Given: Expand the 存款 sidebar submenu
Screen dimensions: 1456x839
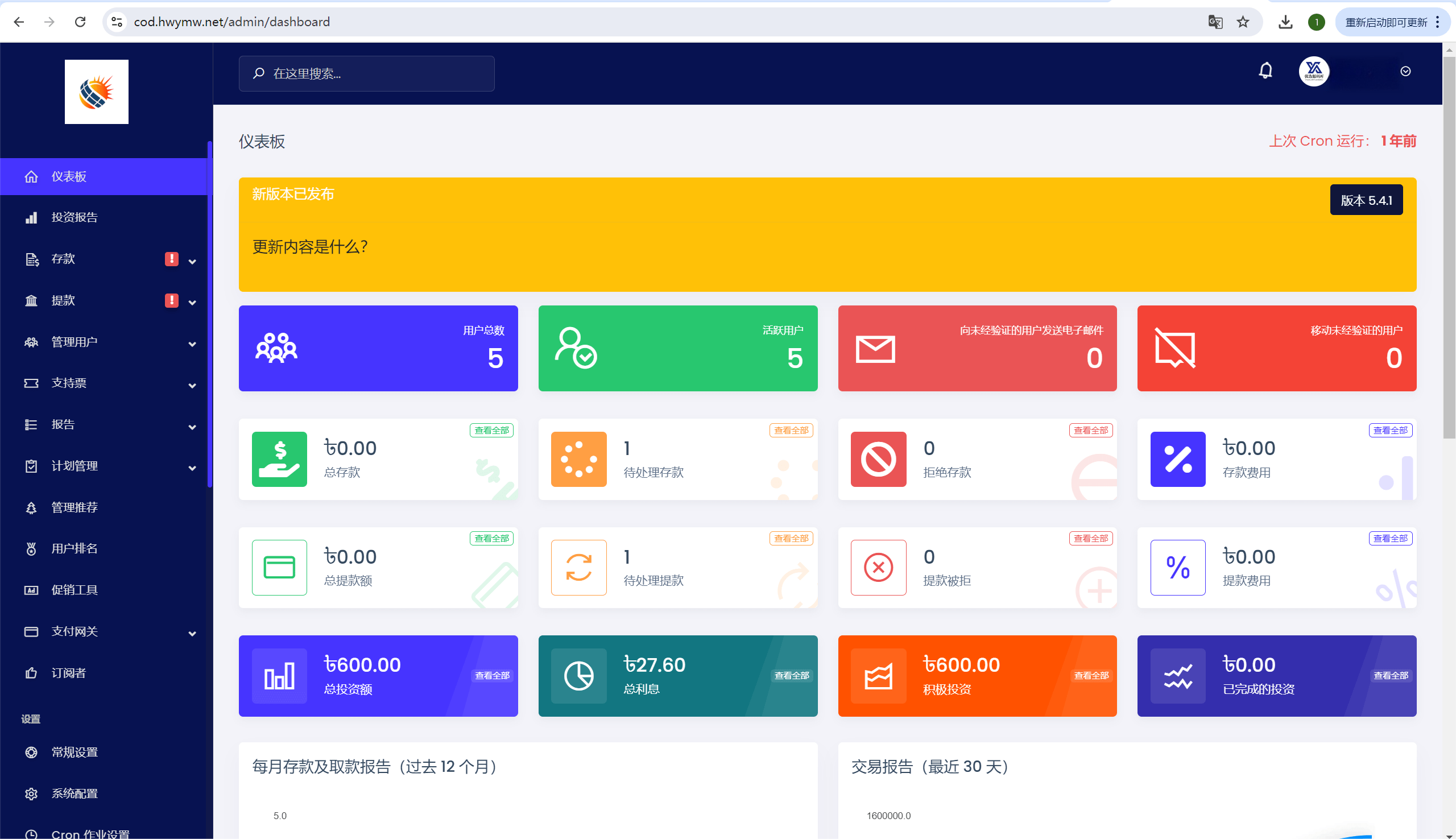Looking at the screenshot, I should tap(192, 261).
